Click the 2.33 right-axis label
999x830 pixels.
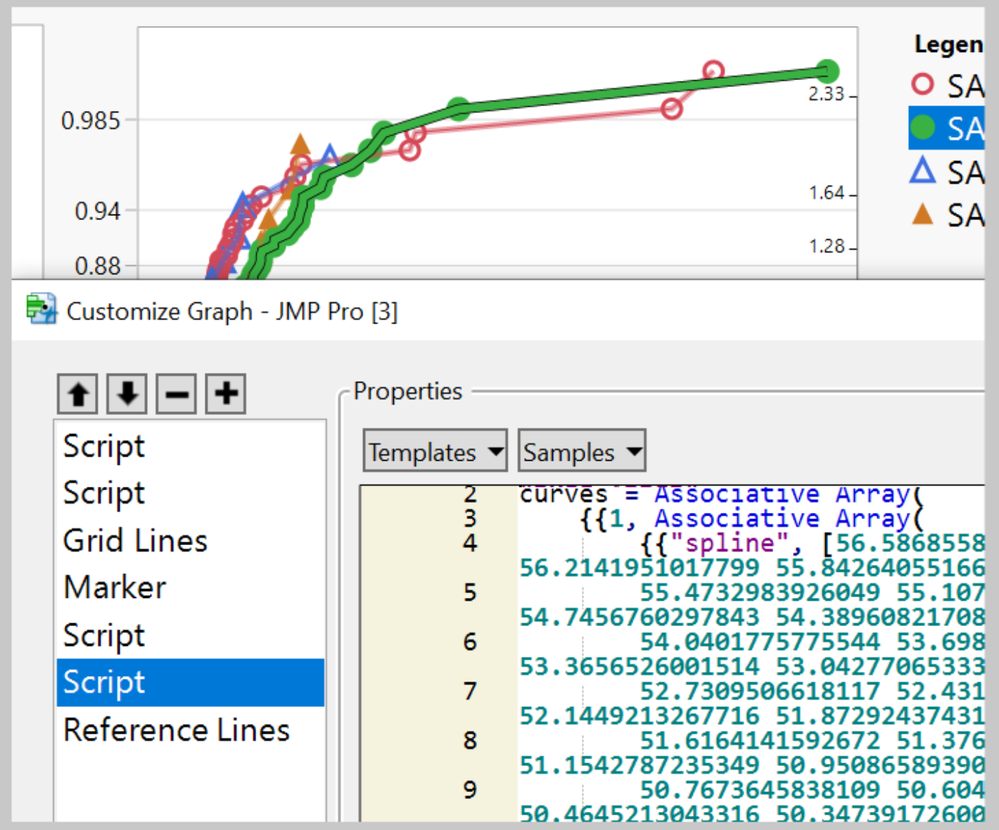point(826,94)
